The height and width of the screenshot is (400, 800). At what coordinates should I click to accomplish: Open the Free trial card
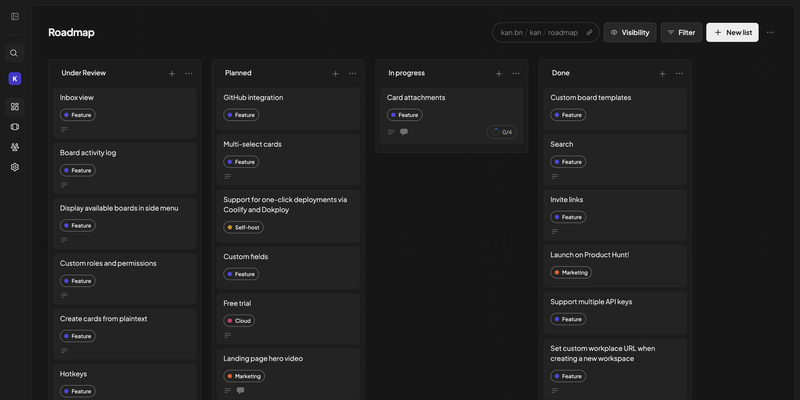pos(288,318)
